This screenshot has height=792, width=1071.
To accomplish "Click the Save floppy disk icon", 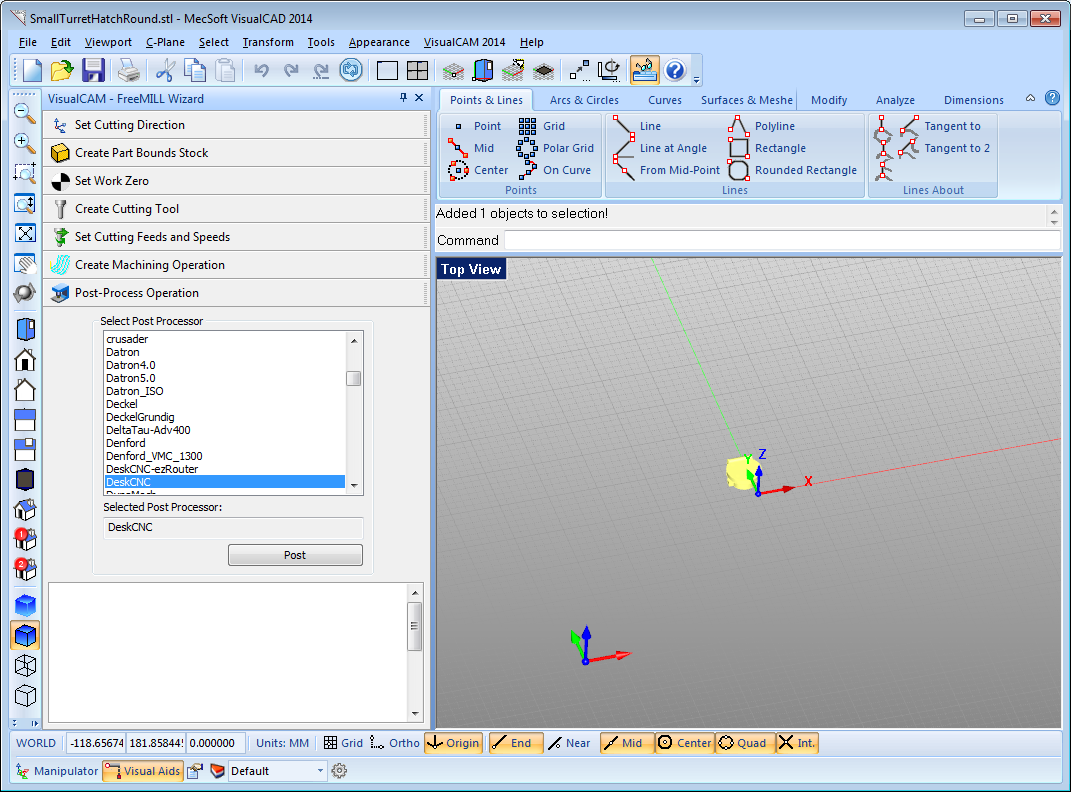I will (93, 70).
